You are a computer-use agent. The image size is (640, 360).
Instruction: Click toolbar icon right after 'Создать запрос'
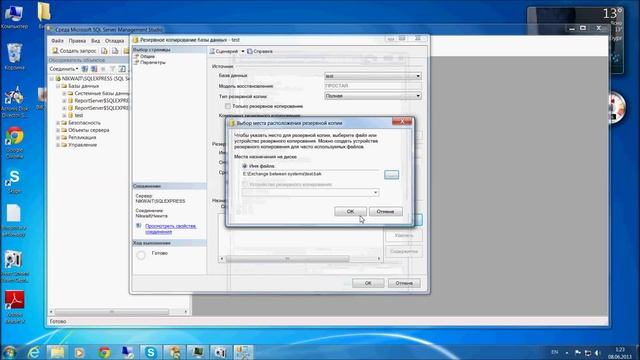(x=104, y=51)
